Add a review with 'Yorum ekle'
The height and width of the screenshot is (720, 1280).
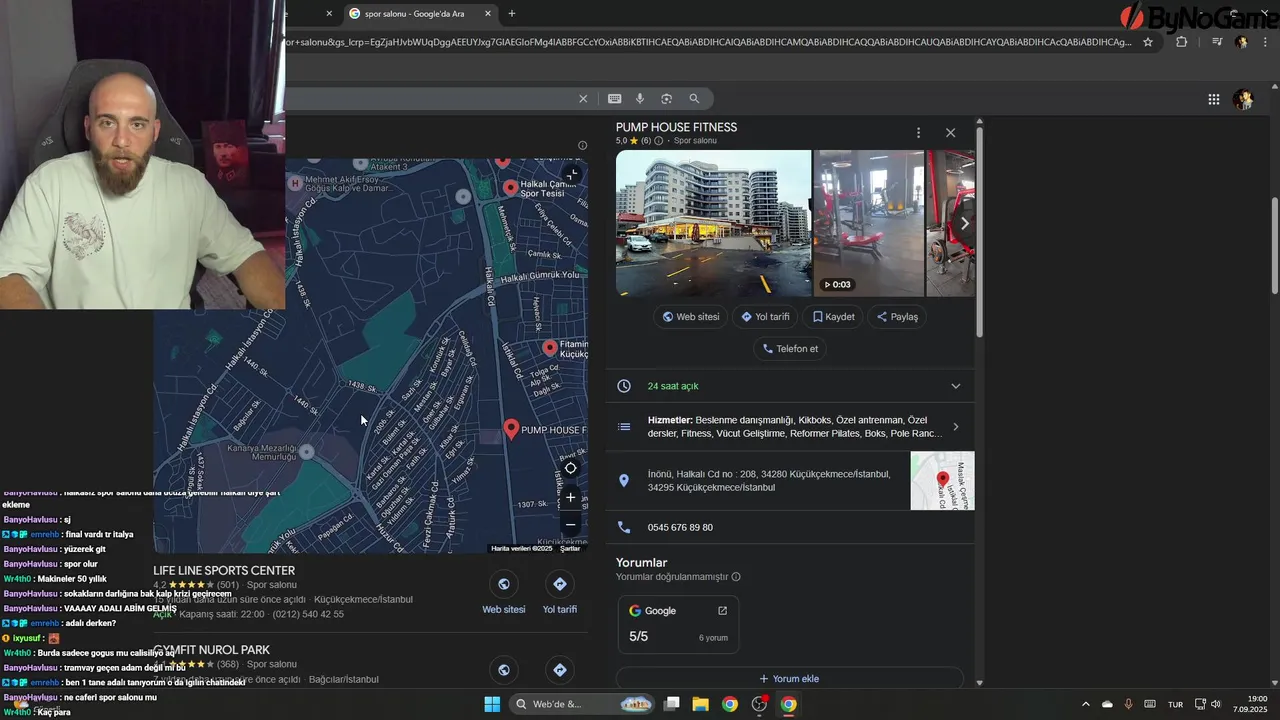pos(790,679)
